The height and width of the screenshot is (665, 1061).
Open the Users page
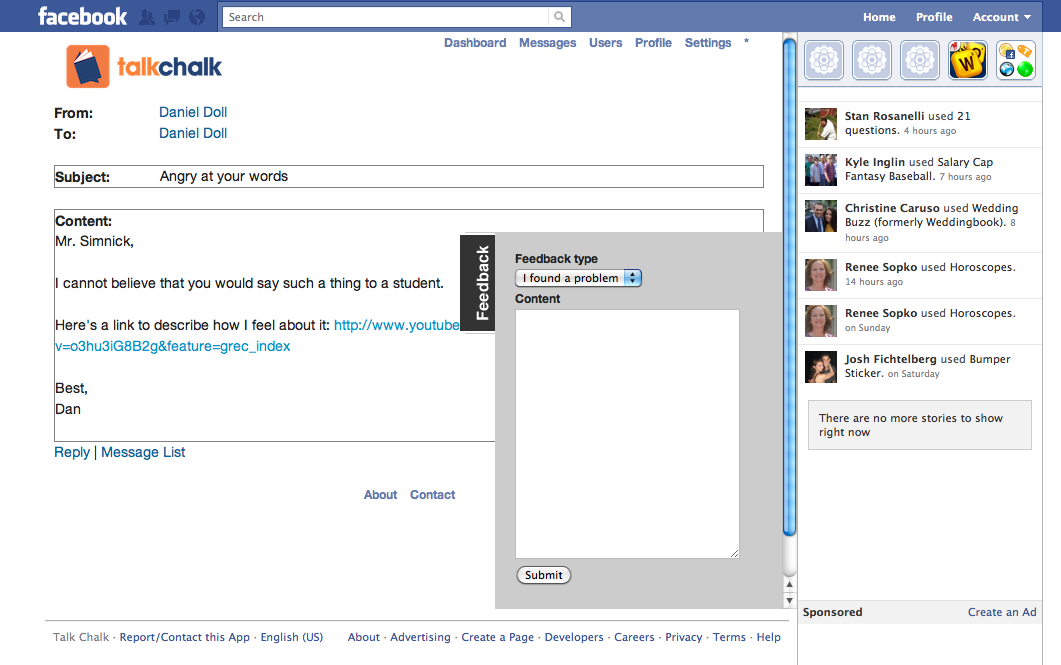(x=606, y=43)
